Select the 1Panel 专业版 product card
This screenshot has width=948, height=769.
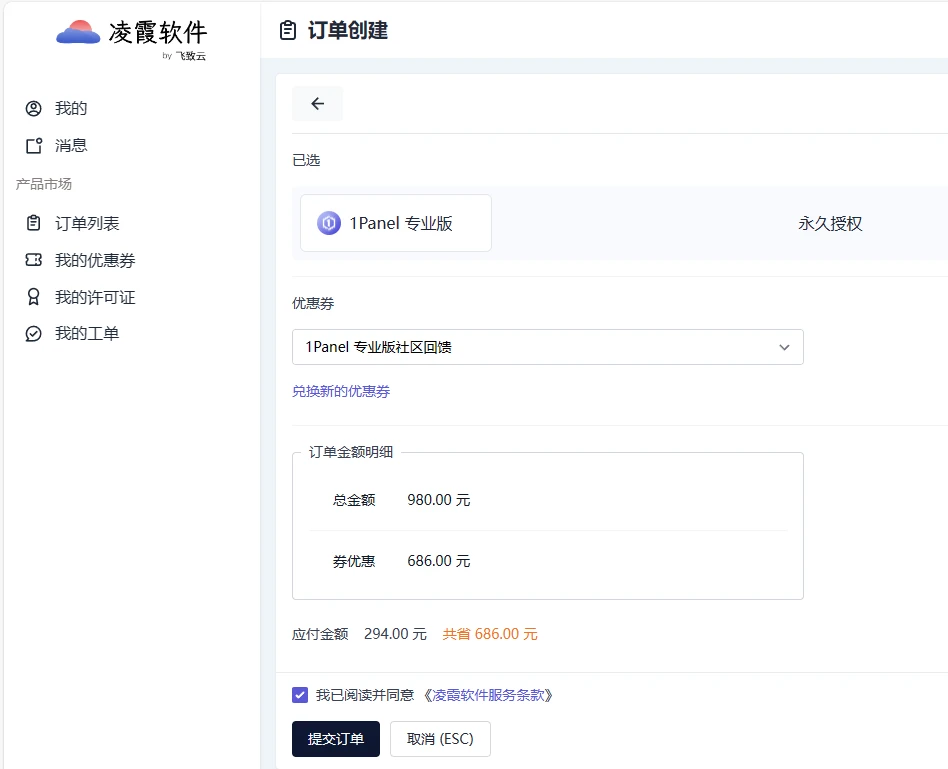(396, 223)
